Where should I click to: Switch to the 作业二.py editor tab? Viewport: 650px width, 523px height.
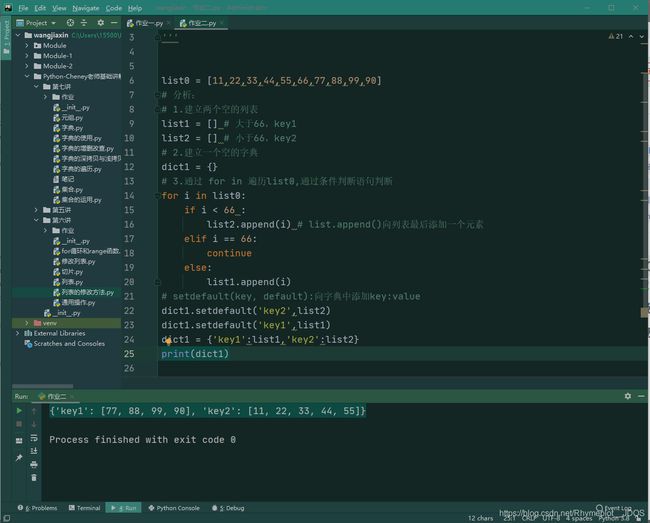pos(199,23)
